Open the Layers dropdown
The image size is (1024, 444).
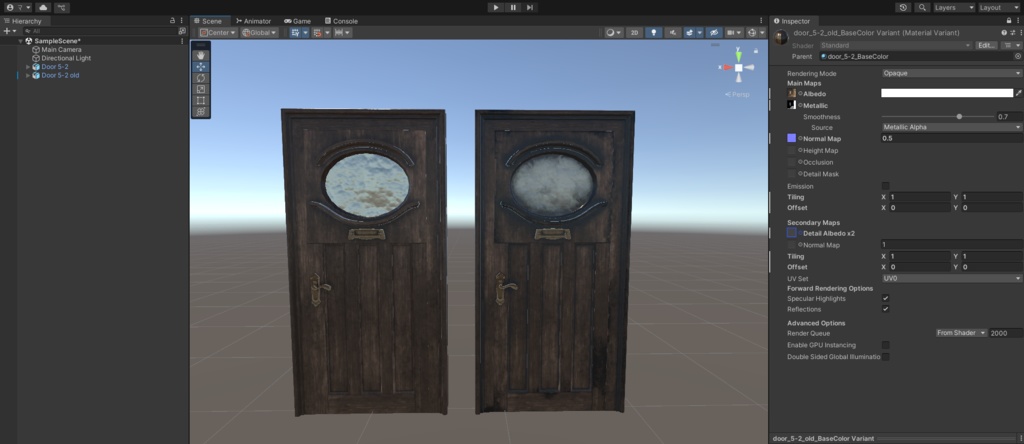tap(953, 7)
